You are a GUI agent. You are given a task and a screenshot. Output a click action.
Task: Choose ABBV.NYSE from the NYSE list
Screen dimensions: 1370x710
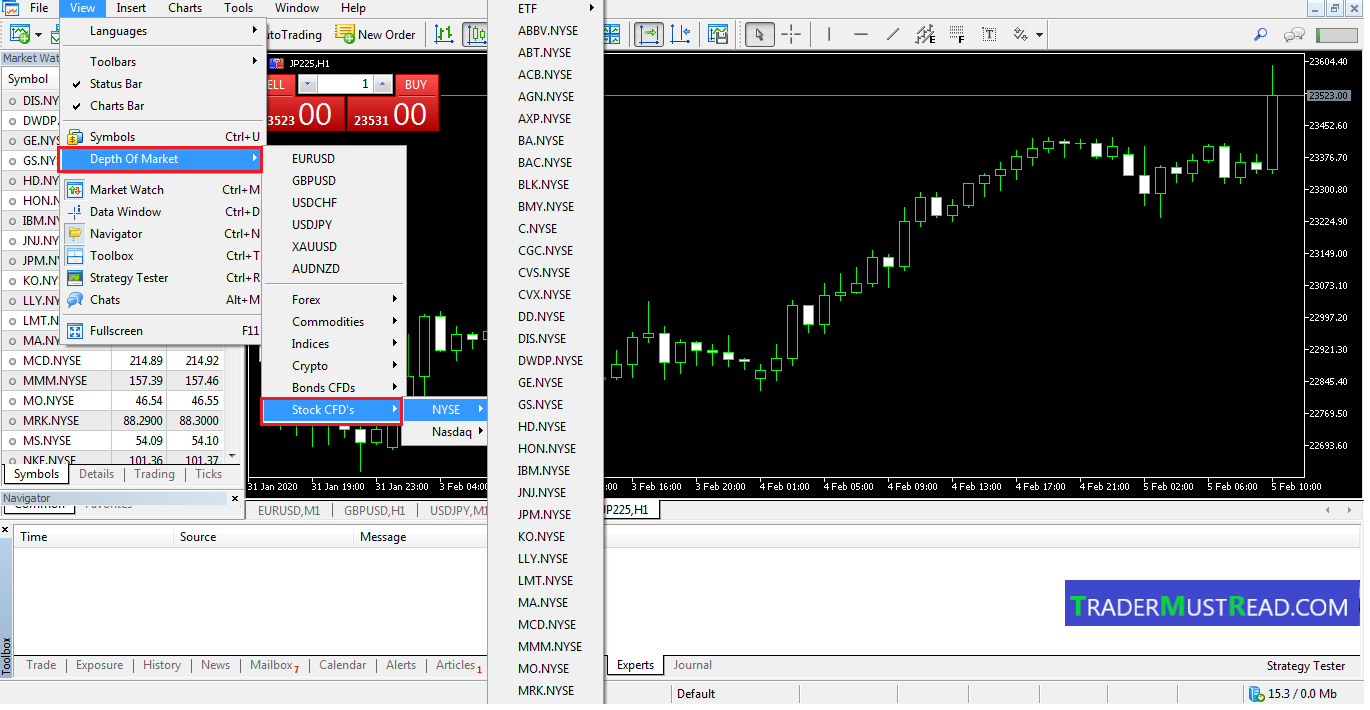pos(546,31)
